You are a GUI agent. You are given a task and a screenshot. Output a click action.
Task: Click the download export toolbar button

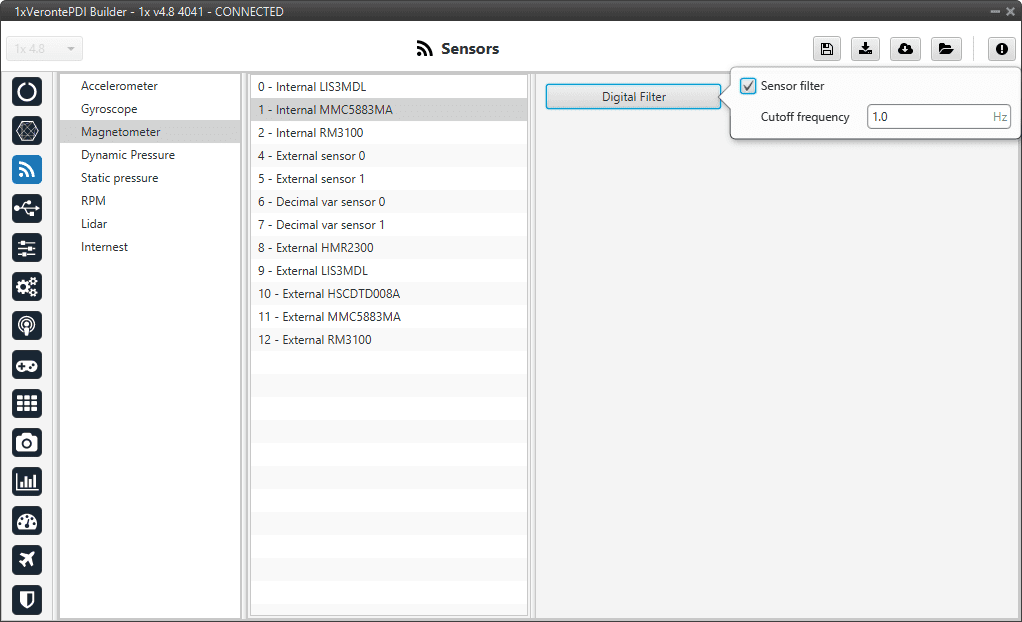[x=866, y=49]
